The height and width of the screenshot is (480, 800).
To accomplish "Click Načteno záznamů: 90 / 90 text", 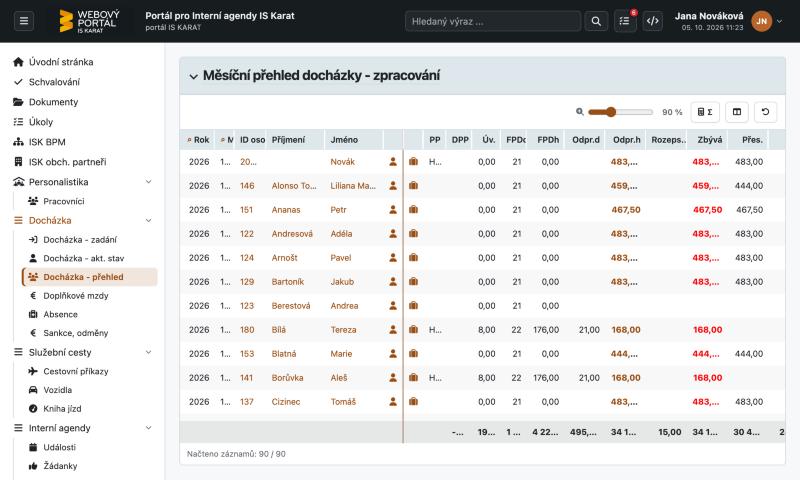I will point(236,453).
